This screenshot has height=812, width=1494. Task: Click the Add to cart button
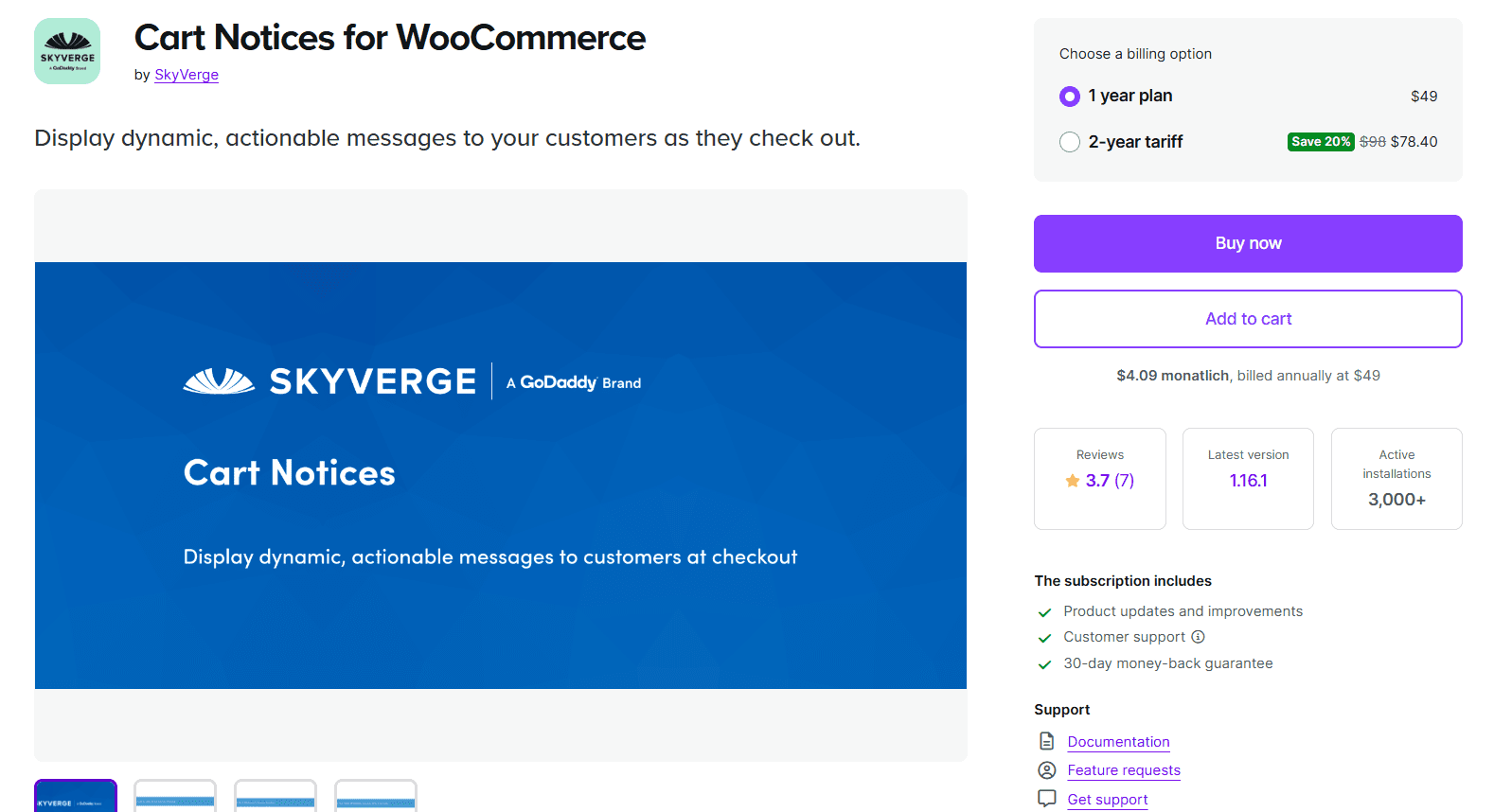1248,319
